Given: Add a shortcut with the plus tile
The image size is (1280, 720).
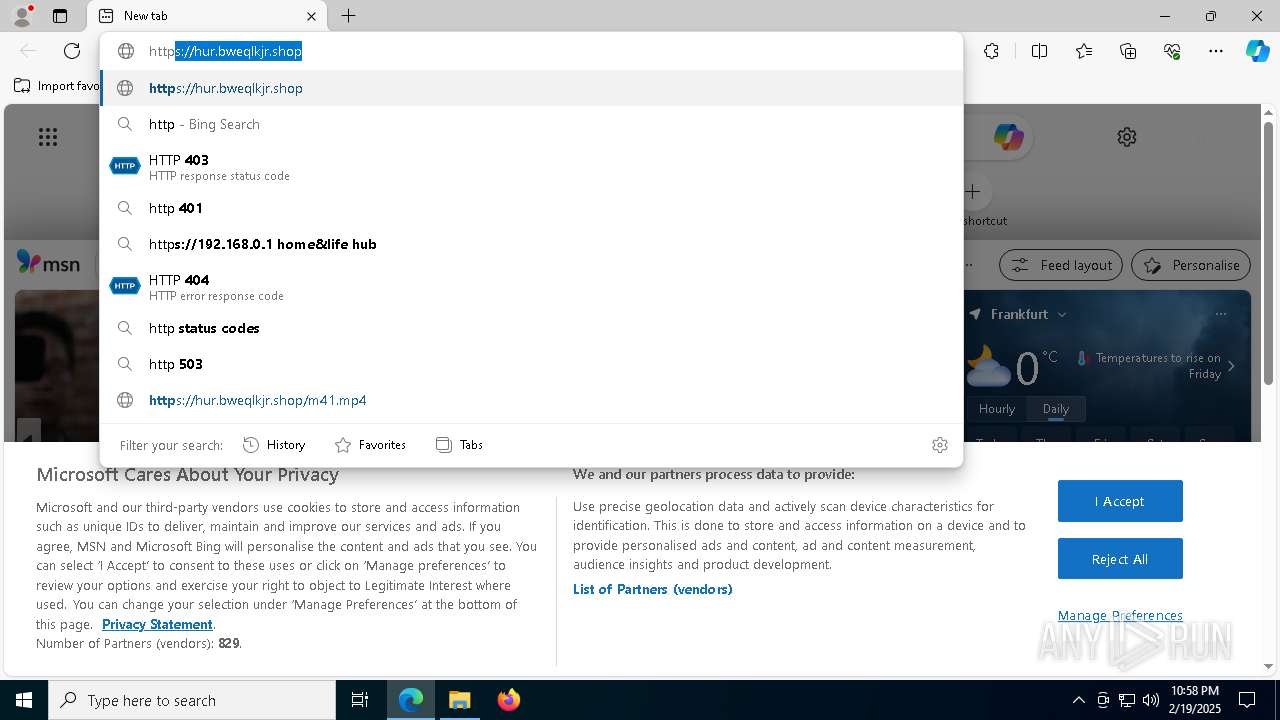Looking at the screenshot, I should (x=973, y=191).
